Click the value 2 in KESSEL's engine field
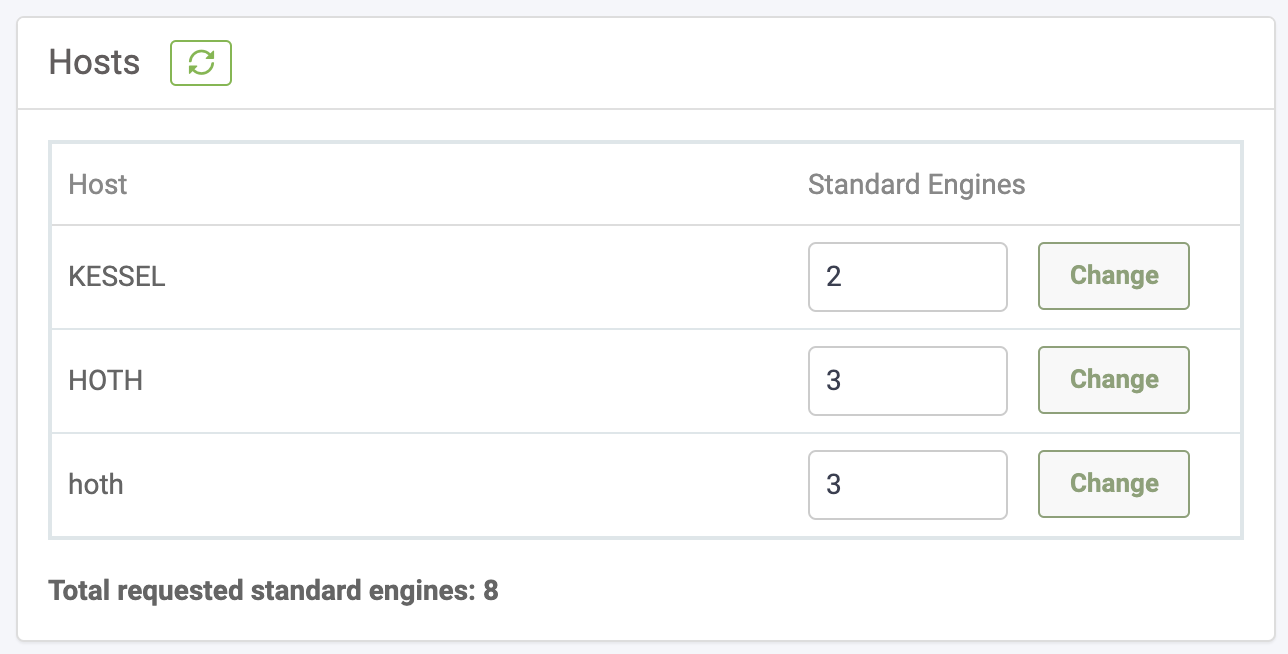1288x654 pixels. click(x=832, y=277)
